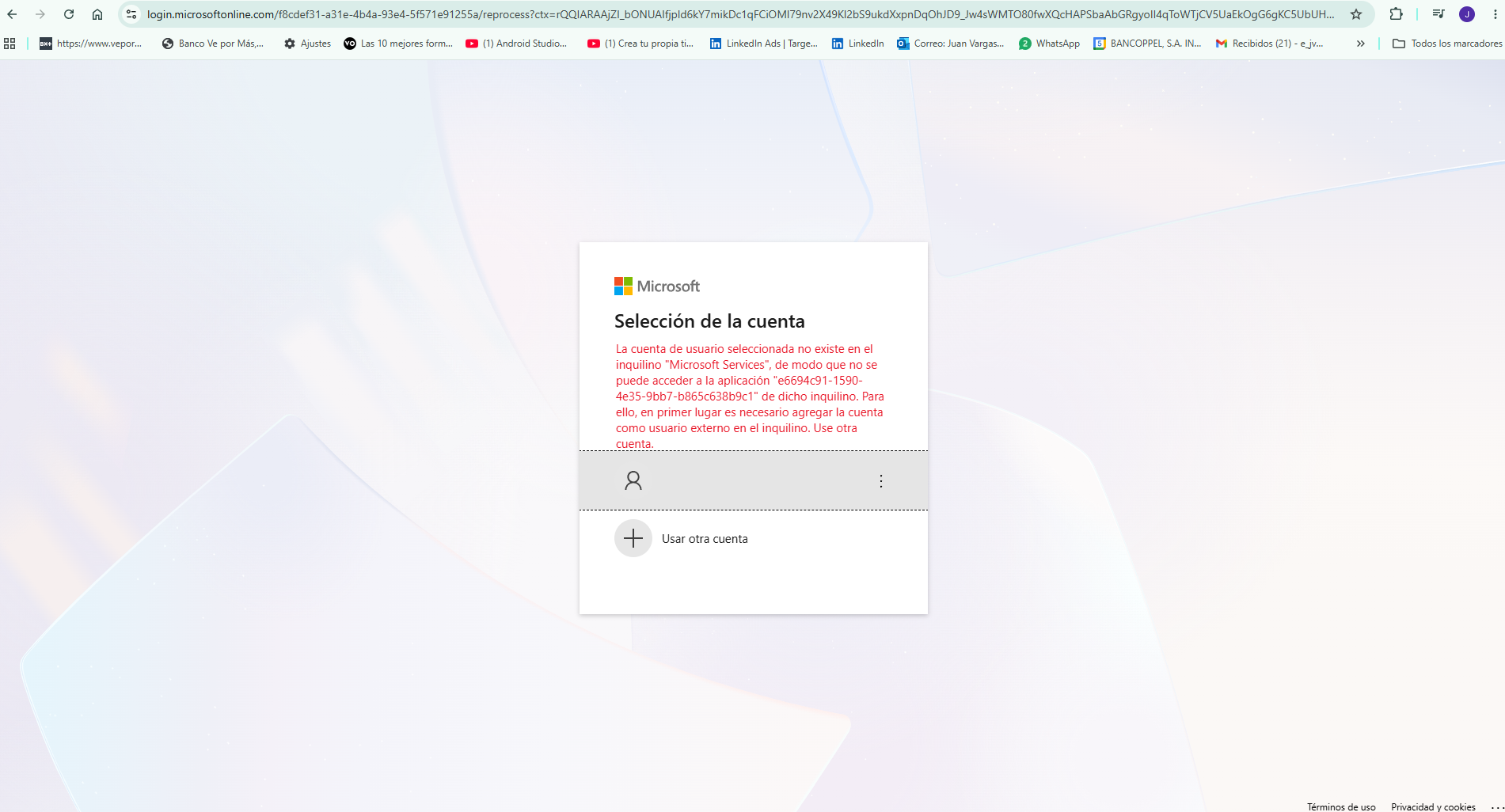This screenshot has width=1505, height=812.
Task: Click the Selección de la cuenta heading
Action: click(x=709, y=321)
